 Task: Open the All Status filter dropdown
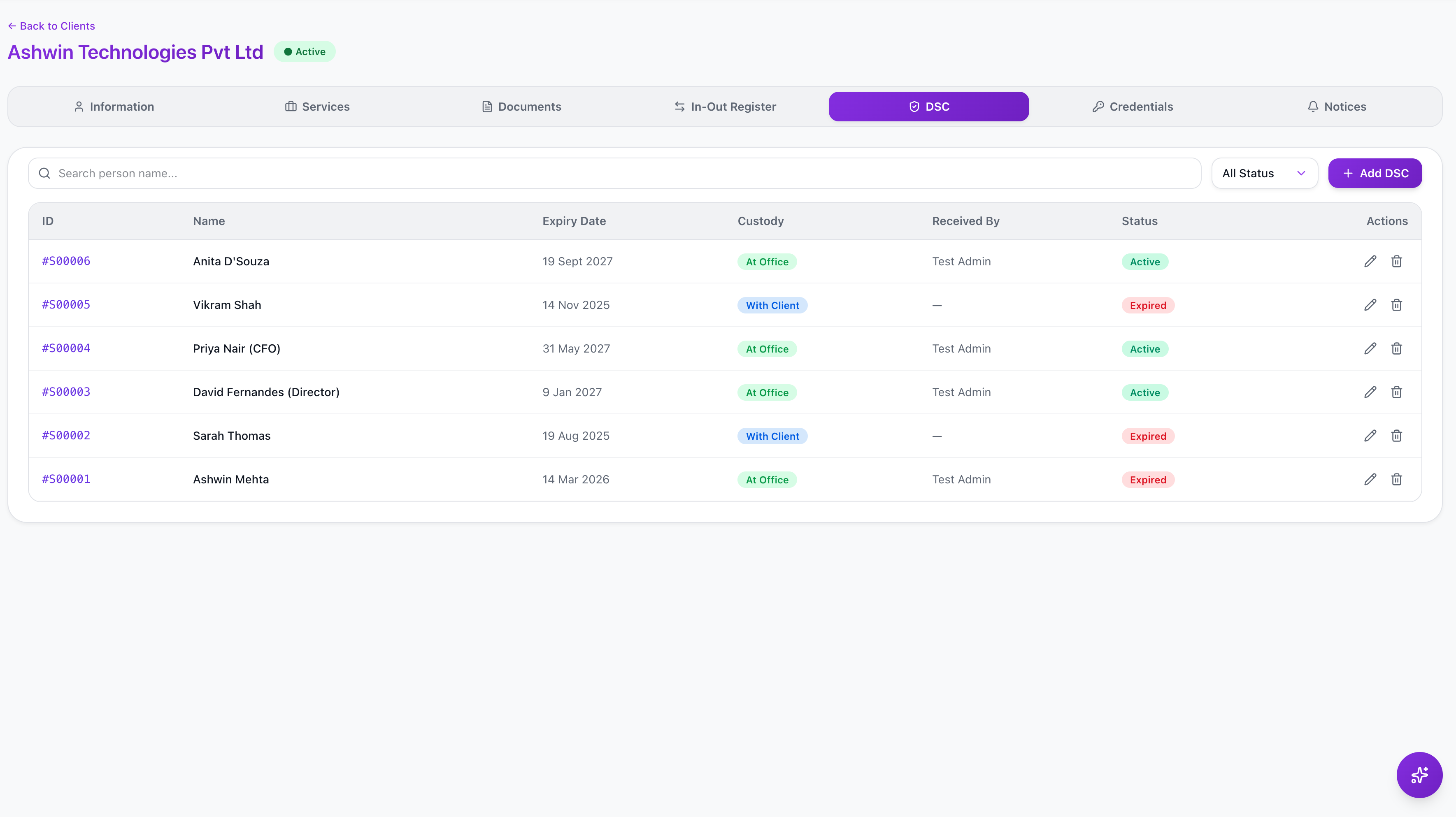click(1264, 174)
